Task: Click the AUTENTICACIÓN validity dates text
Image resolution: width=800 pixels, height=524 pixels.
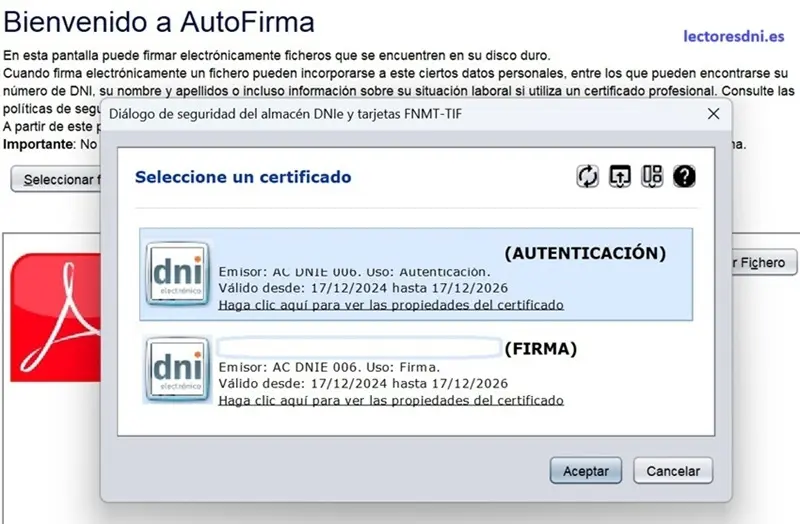Action: (x=363, y=288)
